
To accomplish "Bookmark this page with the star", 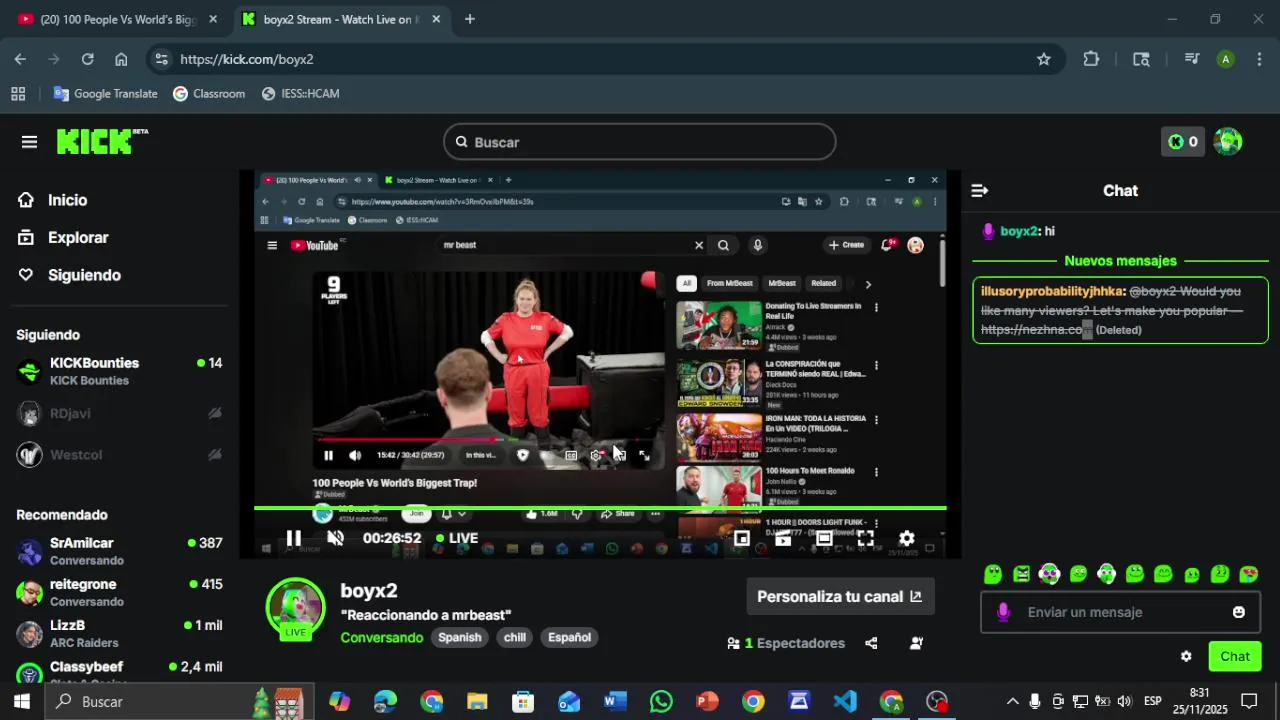I will pos(1044,59).
